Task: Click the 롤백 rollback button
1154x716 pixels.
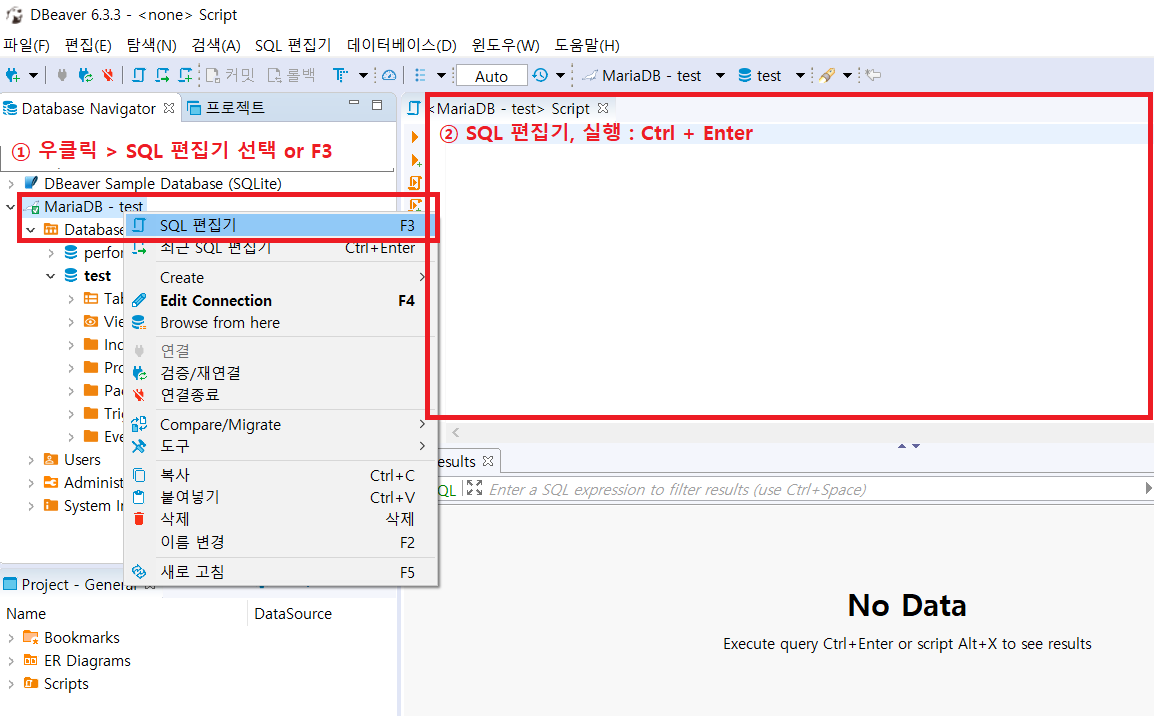Action: click(291, 75)
